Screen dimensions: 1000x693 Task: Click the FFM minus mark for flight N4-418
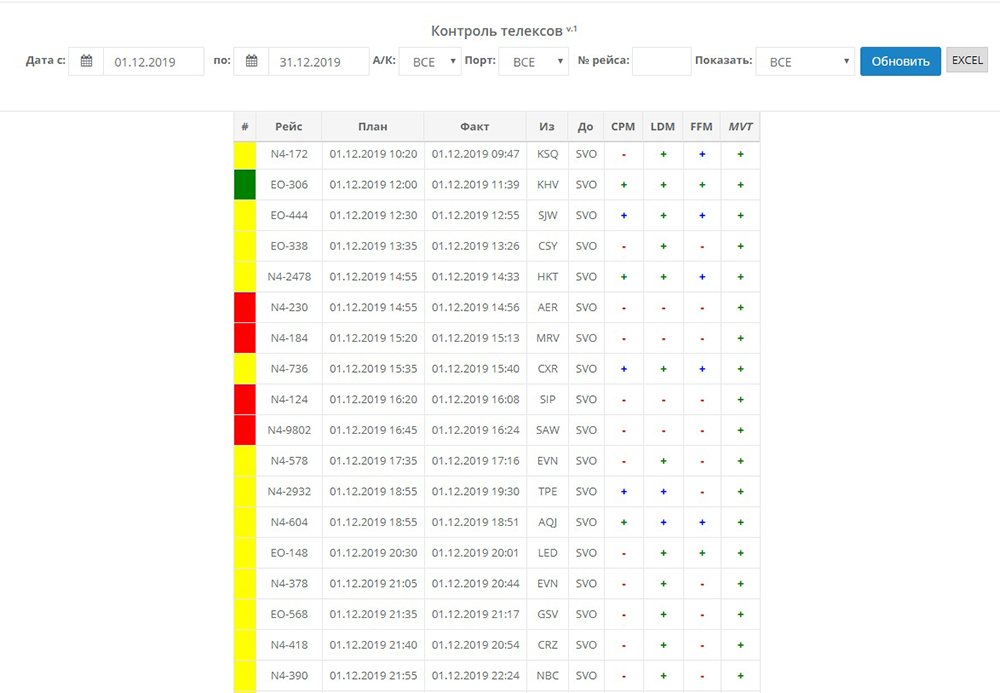(x=702, y=646)
